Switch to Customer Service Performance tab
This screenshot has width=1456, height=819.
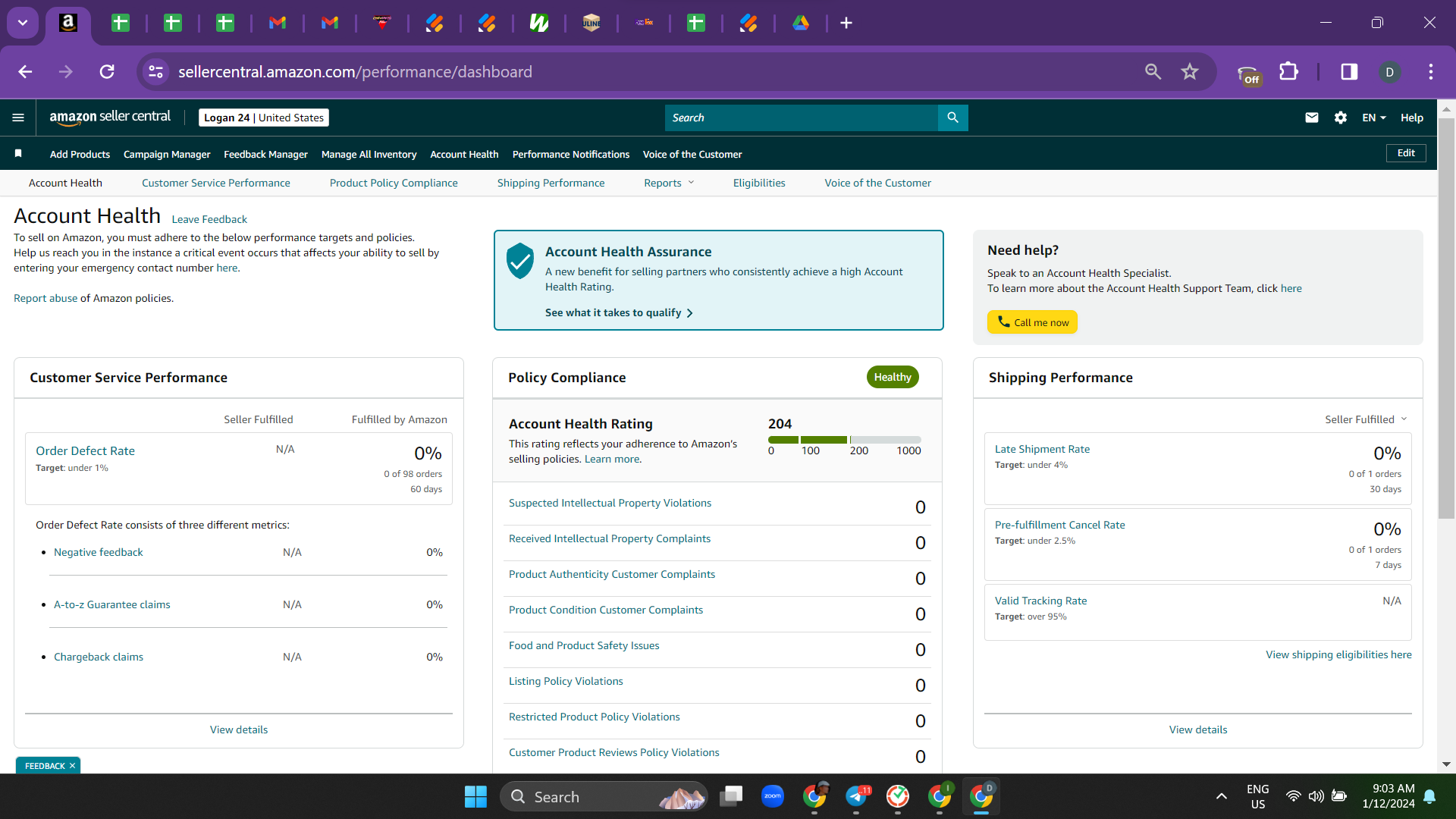coord(215,183)
